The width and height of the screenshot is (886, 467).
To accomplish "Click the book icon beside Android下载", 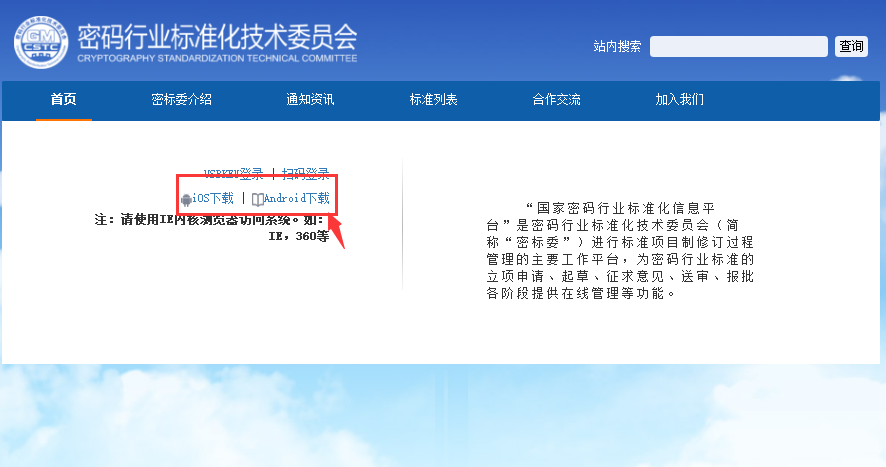I will tap(257, 199).
